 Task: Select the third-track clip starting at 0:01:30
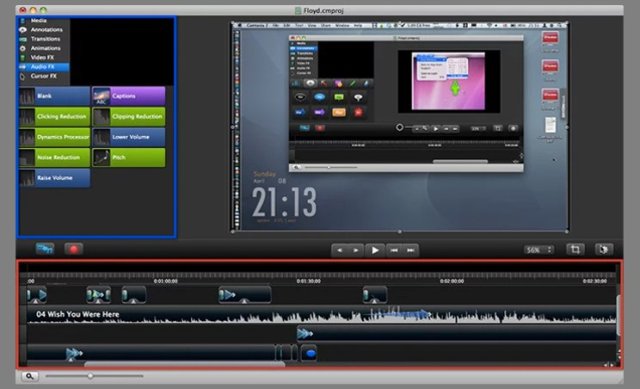(456, 333)
